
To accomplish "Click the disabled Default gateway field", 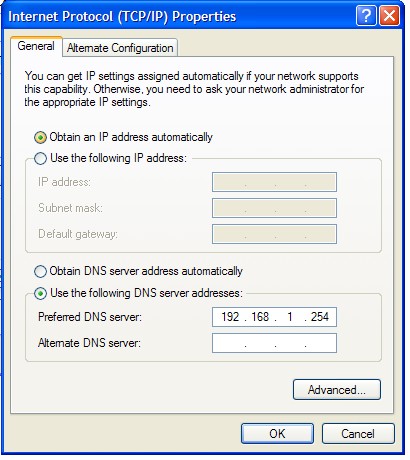I will pos(274,234).
